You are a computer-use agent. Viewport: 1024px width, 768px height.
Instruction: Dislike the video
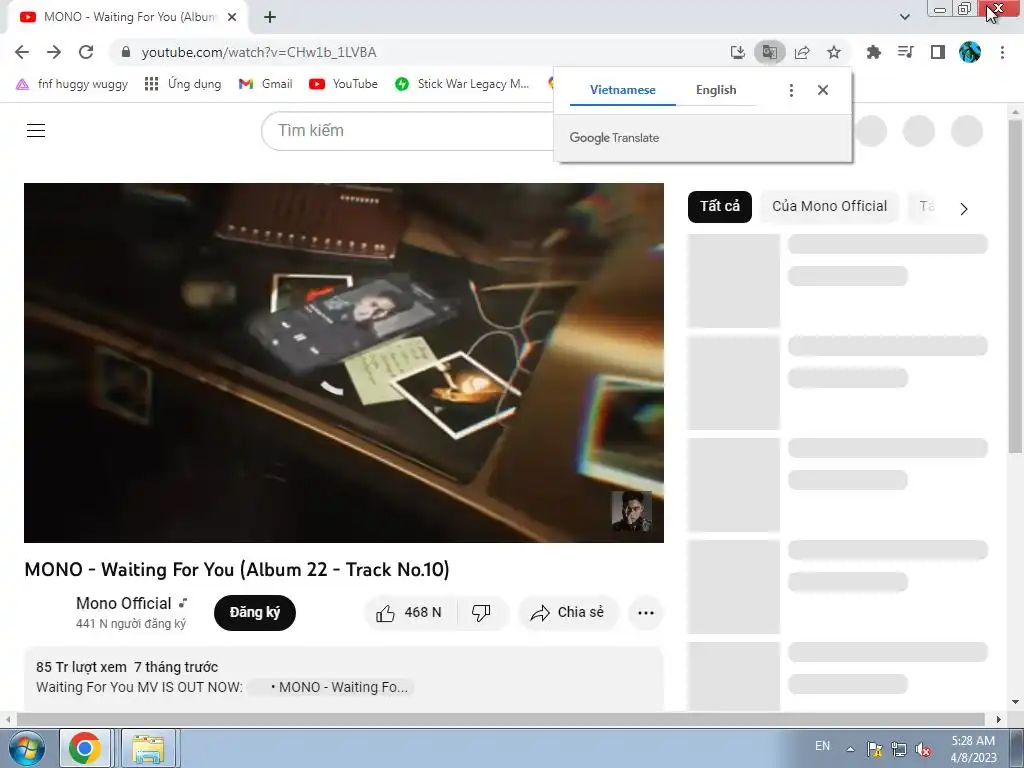click(x=482, y=613)
